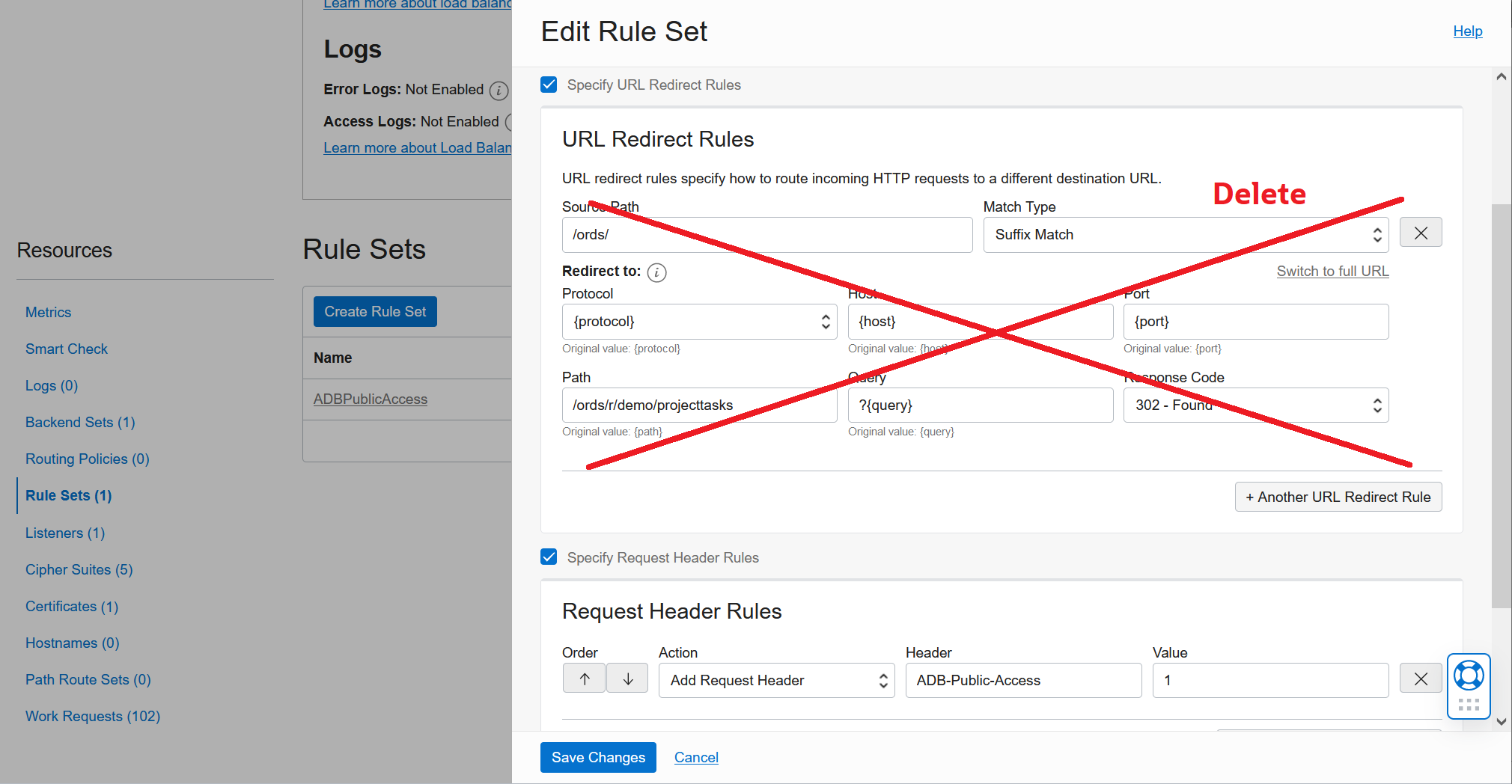Image resolution: width=1512 pixels, height=784 pixels.
Task: Open the Match Type dropdown
Action: click(x=1186, y=235)
